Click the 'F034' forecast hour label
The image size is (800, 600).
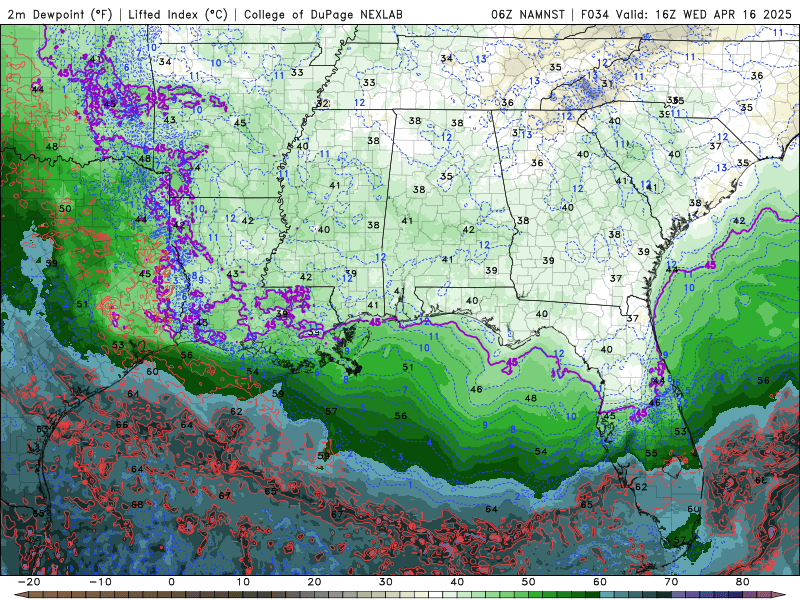[x=595, y=14]
